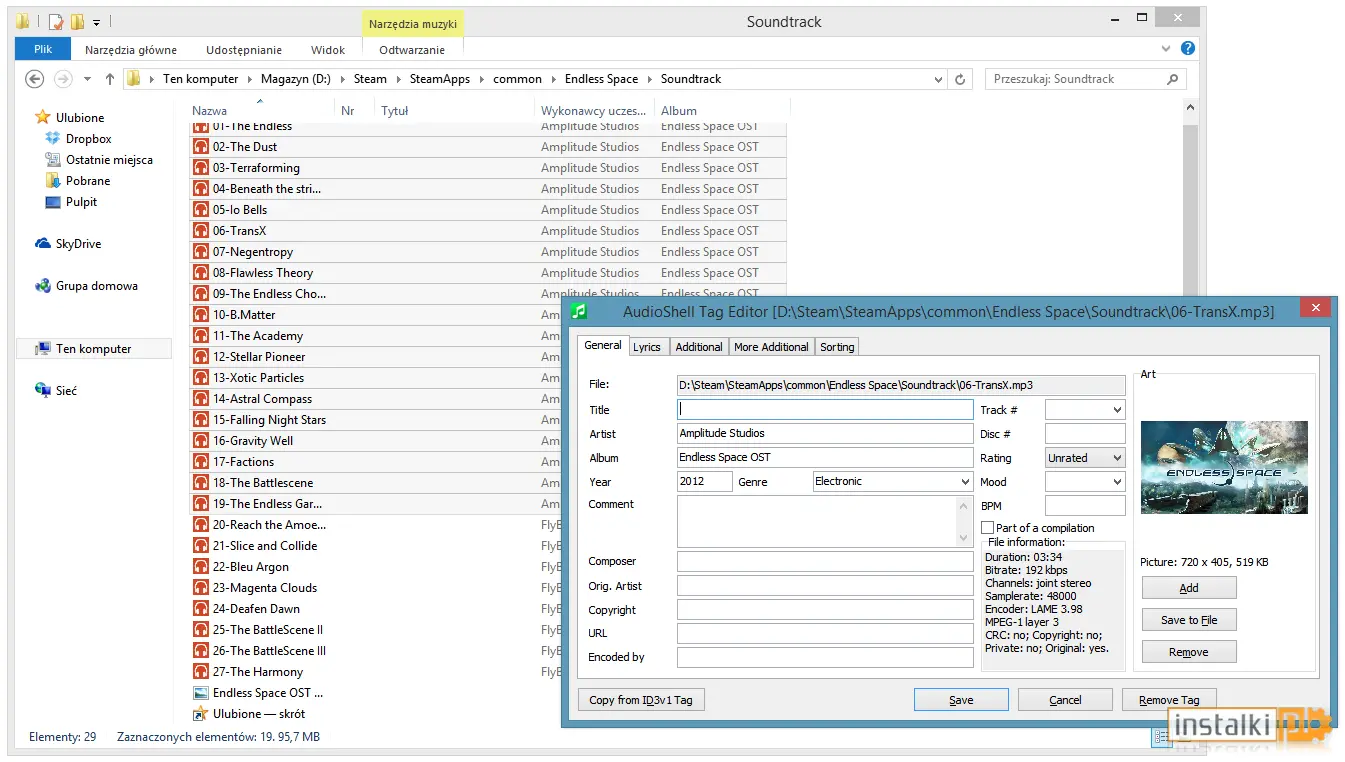1345x762 pixels.
Task: Click the Pulpit desktop icon
Action: coord(53,202)
